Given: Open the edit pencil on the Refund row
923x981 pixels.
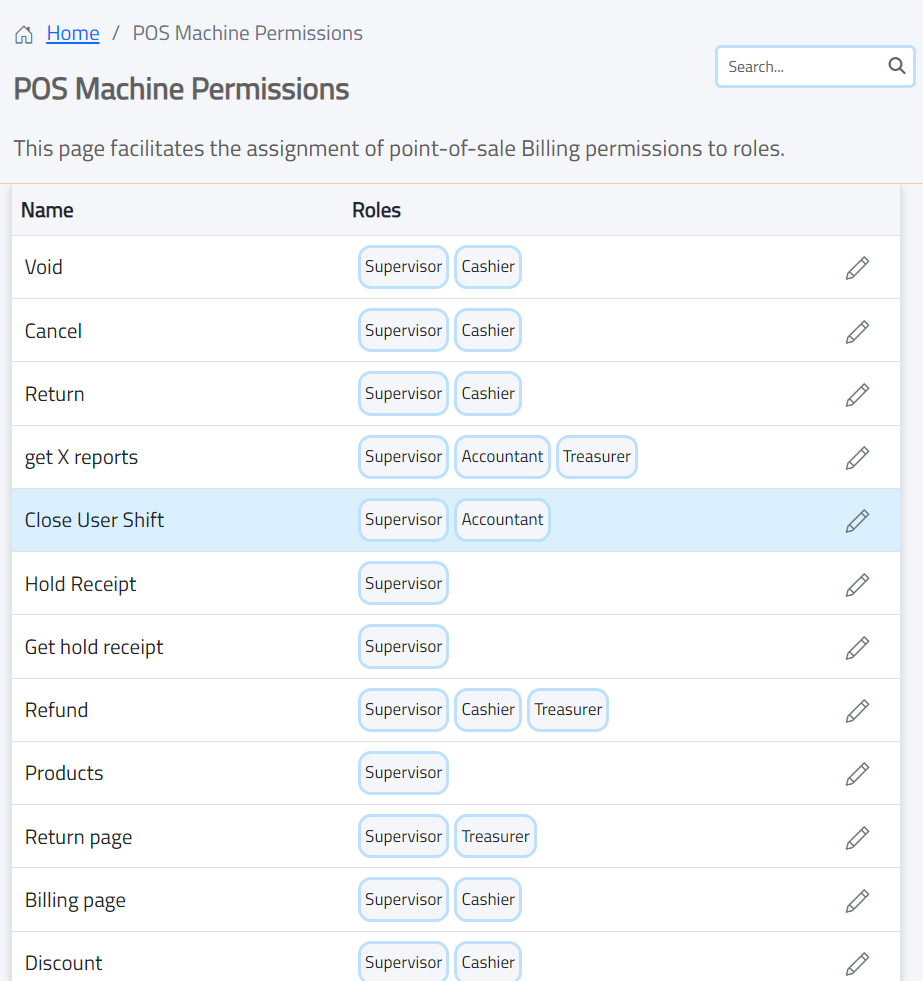Looking at the screenshot, I should tap(857, 711).
